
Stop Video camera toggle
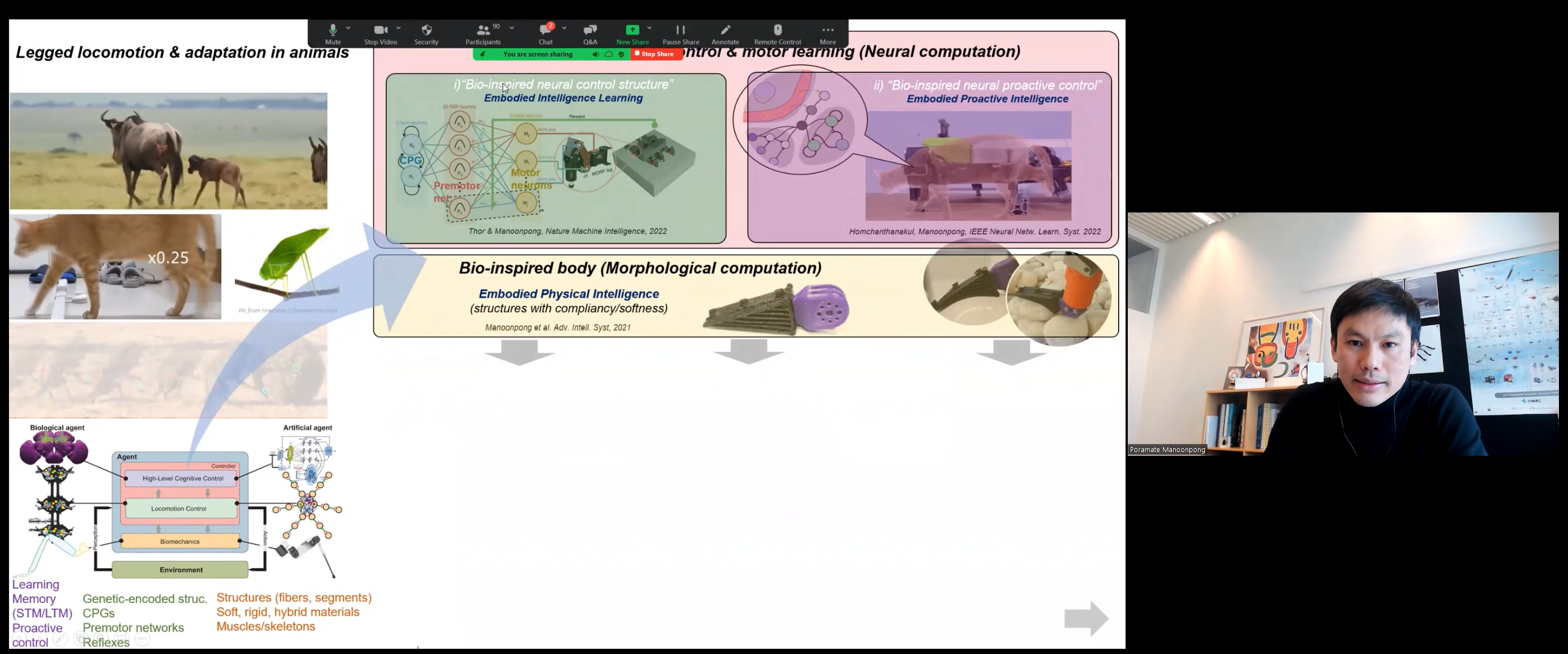pyautogui.click(x=381, y=33)
